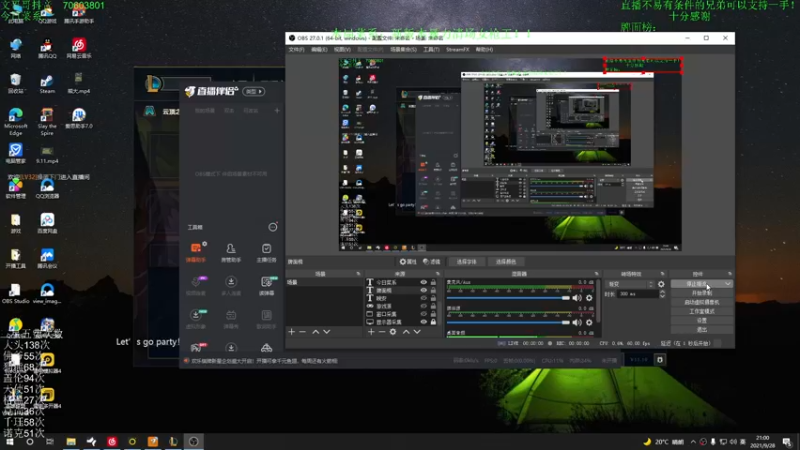Image resolution: width=800 pixels, height=450 pixels.
Task: Toggle visibility of 窗口采集 source
Action: [423, 314]
